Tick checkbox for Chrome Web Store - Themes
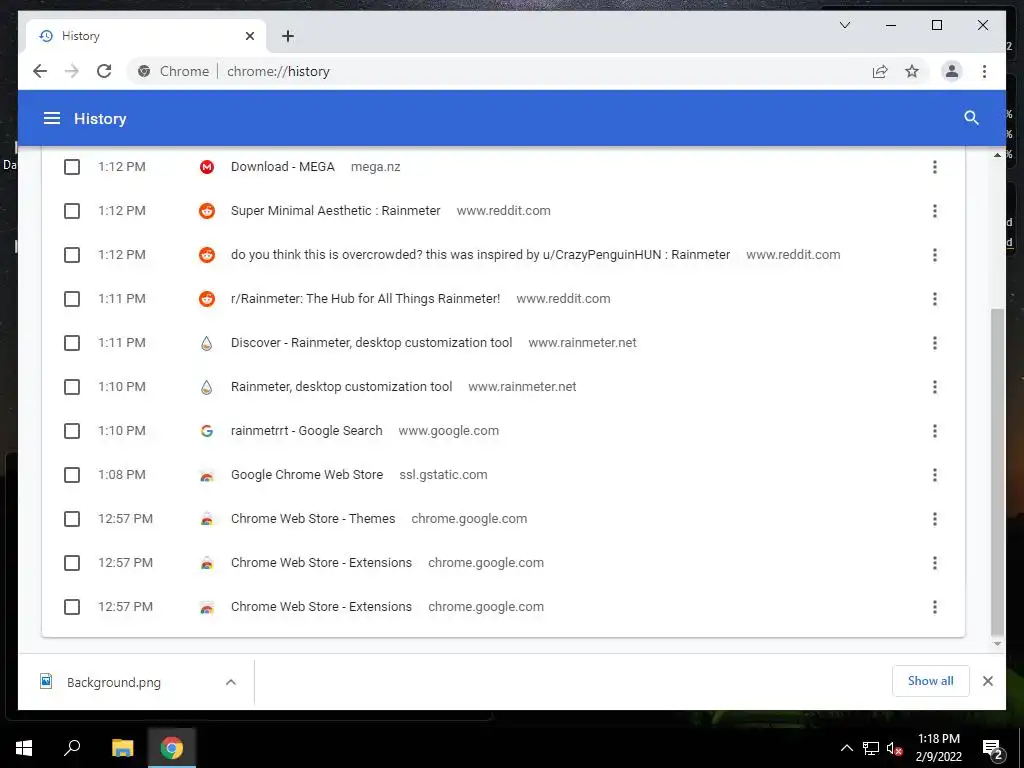 click(x=72, y=519)
